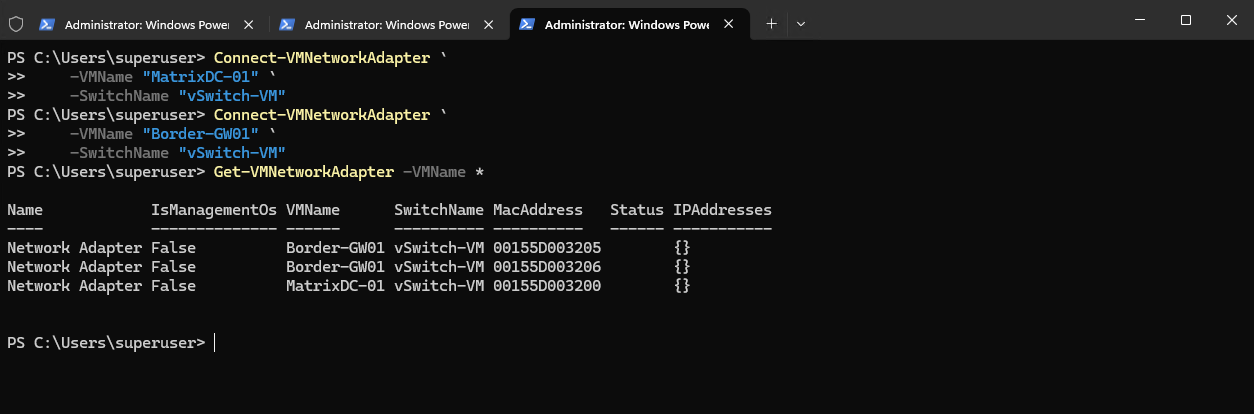Click the SwitchName column header

point(439,210)
